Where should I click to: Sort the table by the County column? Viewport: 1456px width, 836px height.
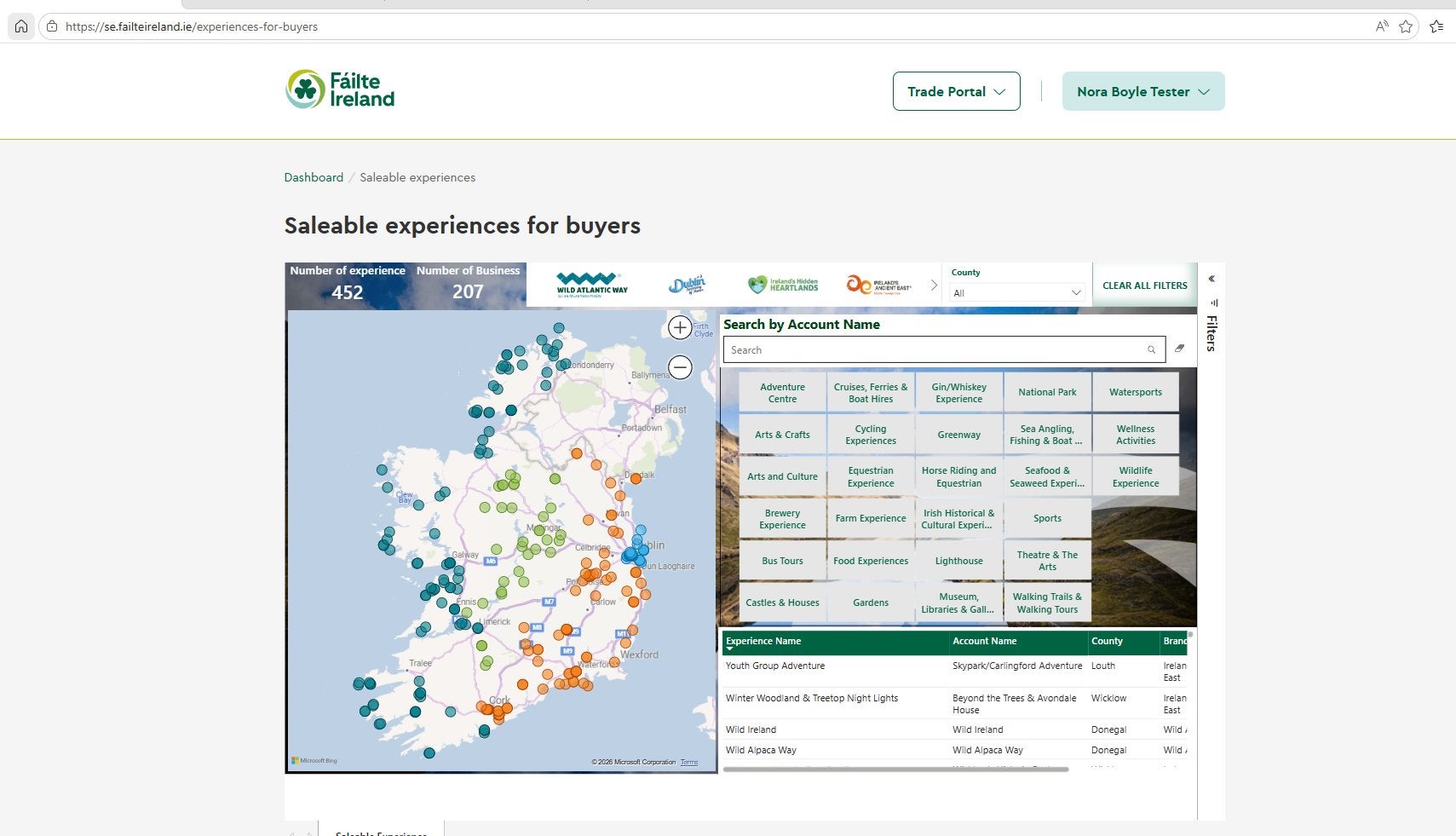click(1107, 641)
